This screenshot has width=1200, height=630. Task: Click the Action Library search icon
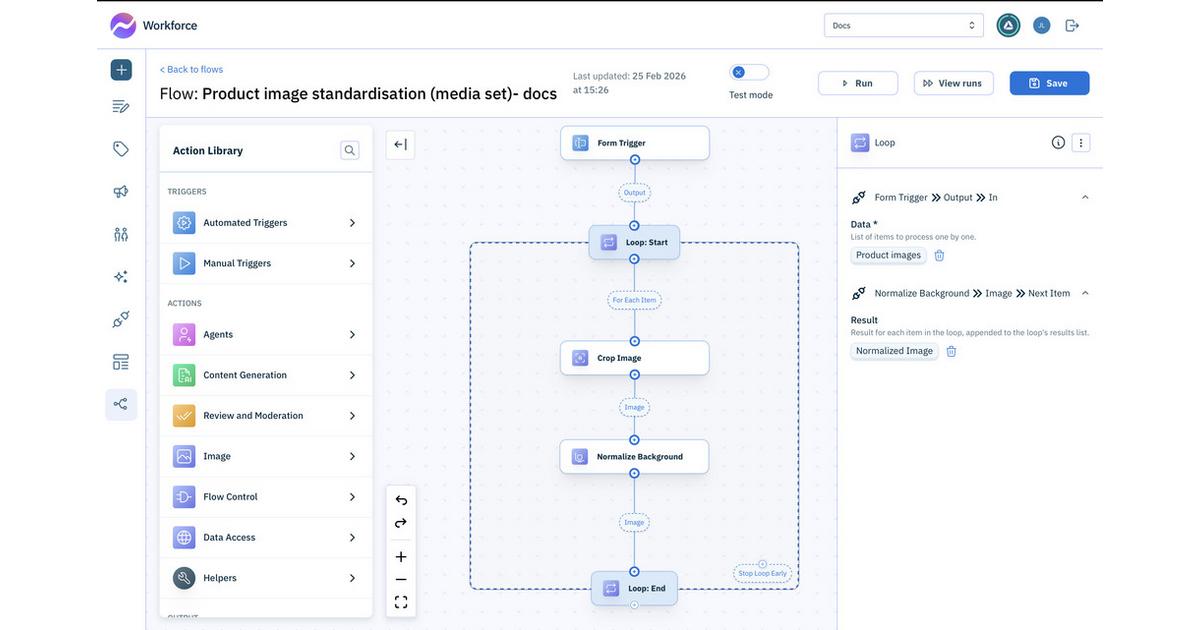[x=349, y=150]
